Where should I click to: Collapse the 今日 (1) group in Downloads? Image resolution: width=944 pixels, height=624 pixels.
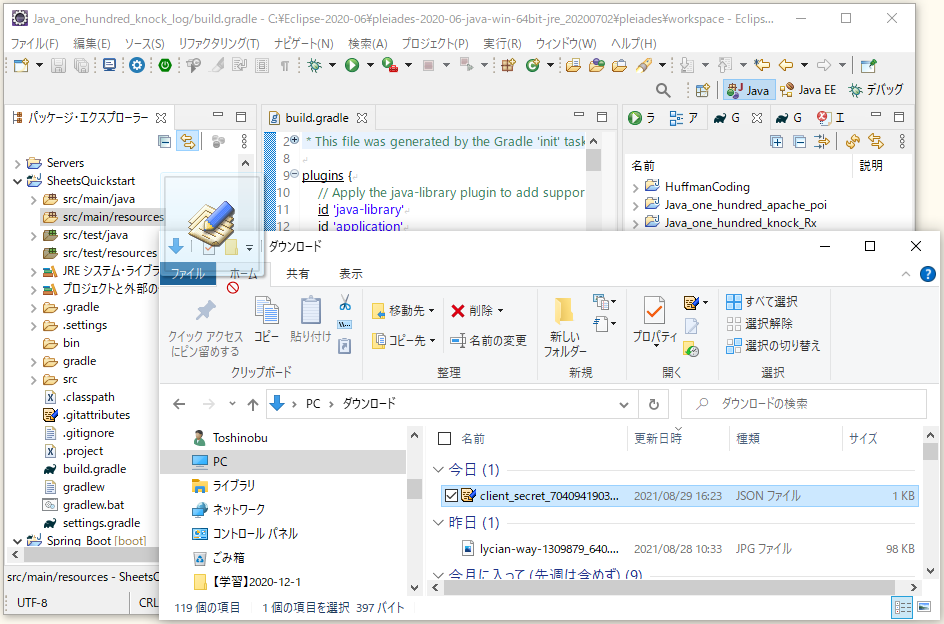tap(437, 468)
